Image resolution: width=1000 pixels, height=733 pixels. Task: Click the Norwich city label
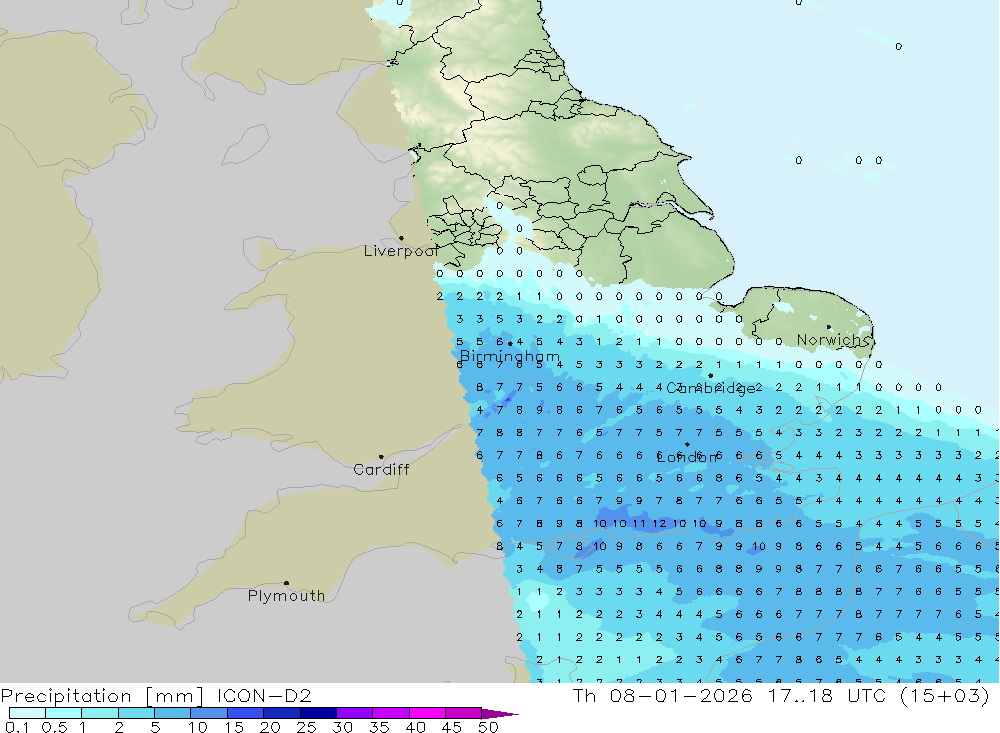832,340
